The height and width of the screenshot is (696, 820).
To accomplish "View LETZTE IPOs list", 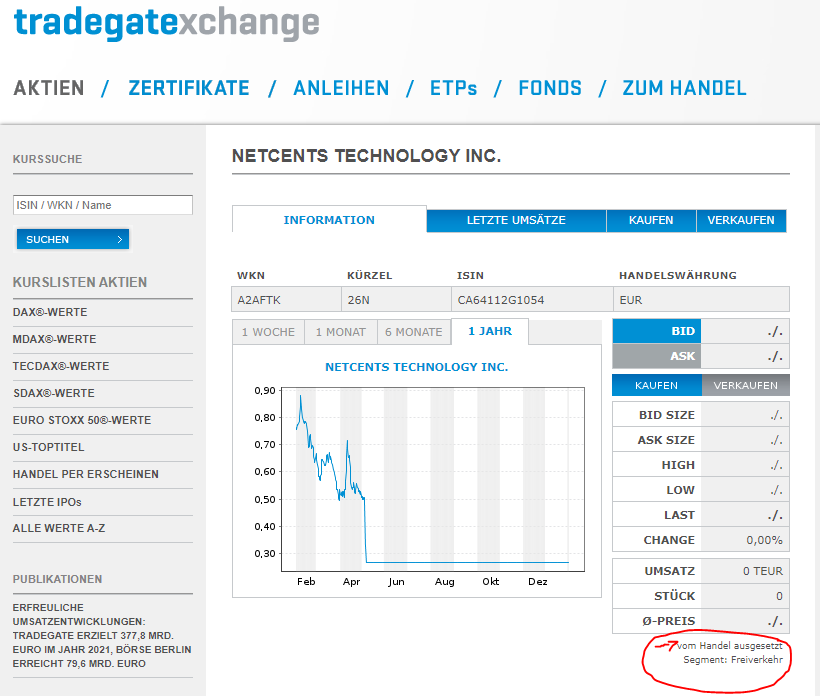I will coord(47,502).
